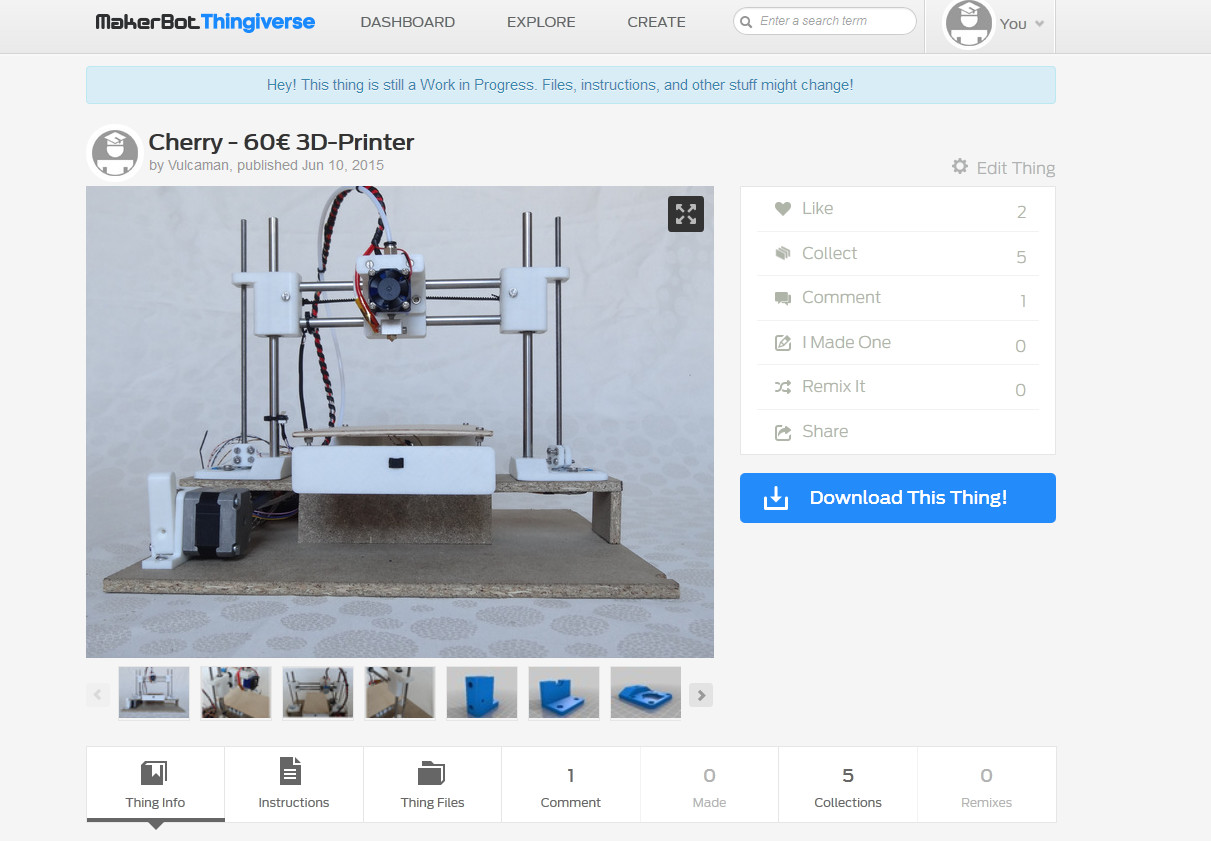The width and height of the screenshot is (1211, 841).
Task: Open the MakerBot Thingiverse home logo
Action: 205,22
